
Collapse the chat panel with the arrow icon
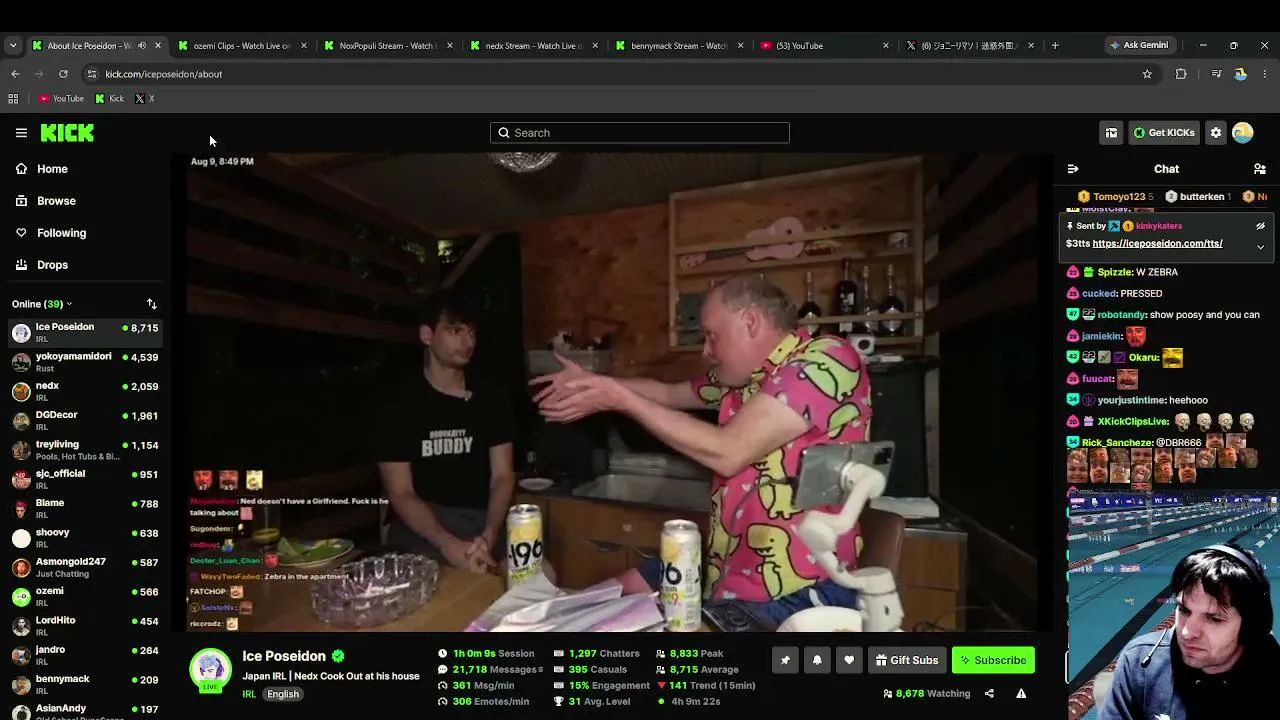pyautogui.click(x=1073, y=169)
